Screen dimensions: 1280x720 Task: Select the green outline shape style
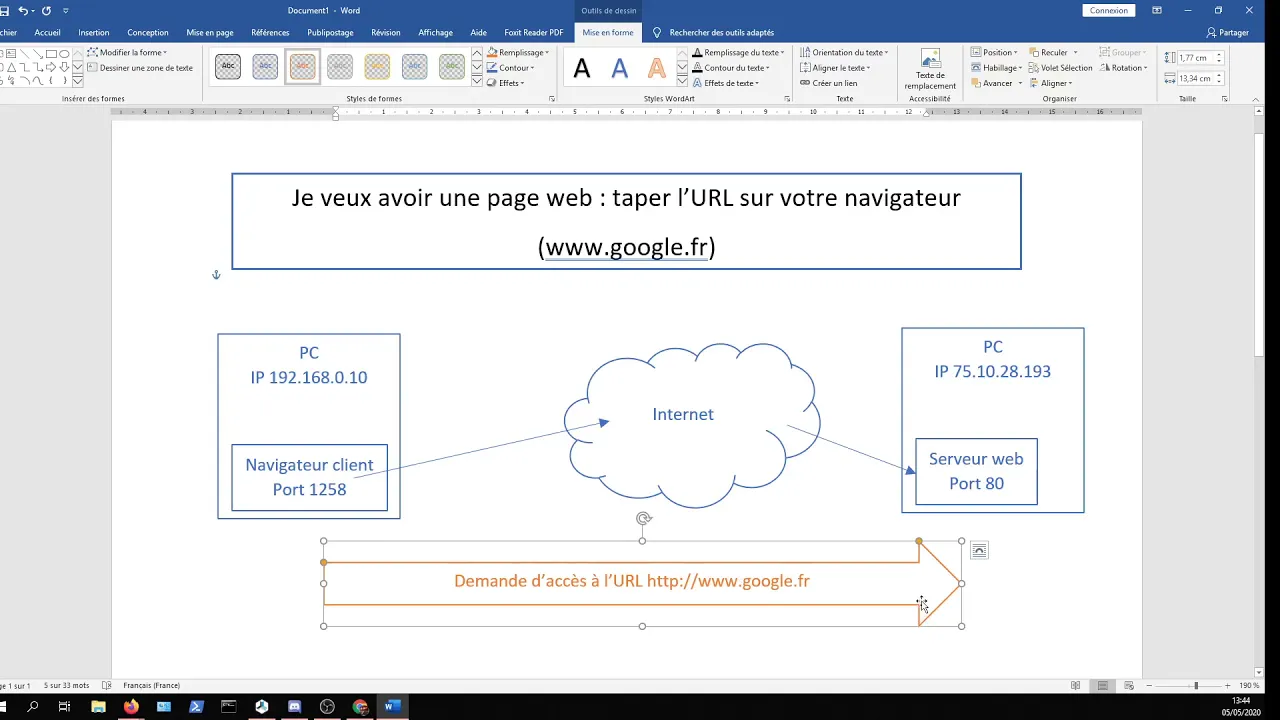point(452,67)
